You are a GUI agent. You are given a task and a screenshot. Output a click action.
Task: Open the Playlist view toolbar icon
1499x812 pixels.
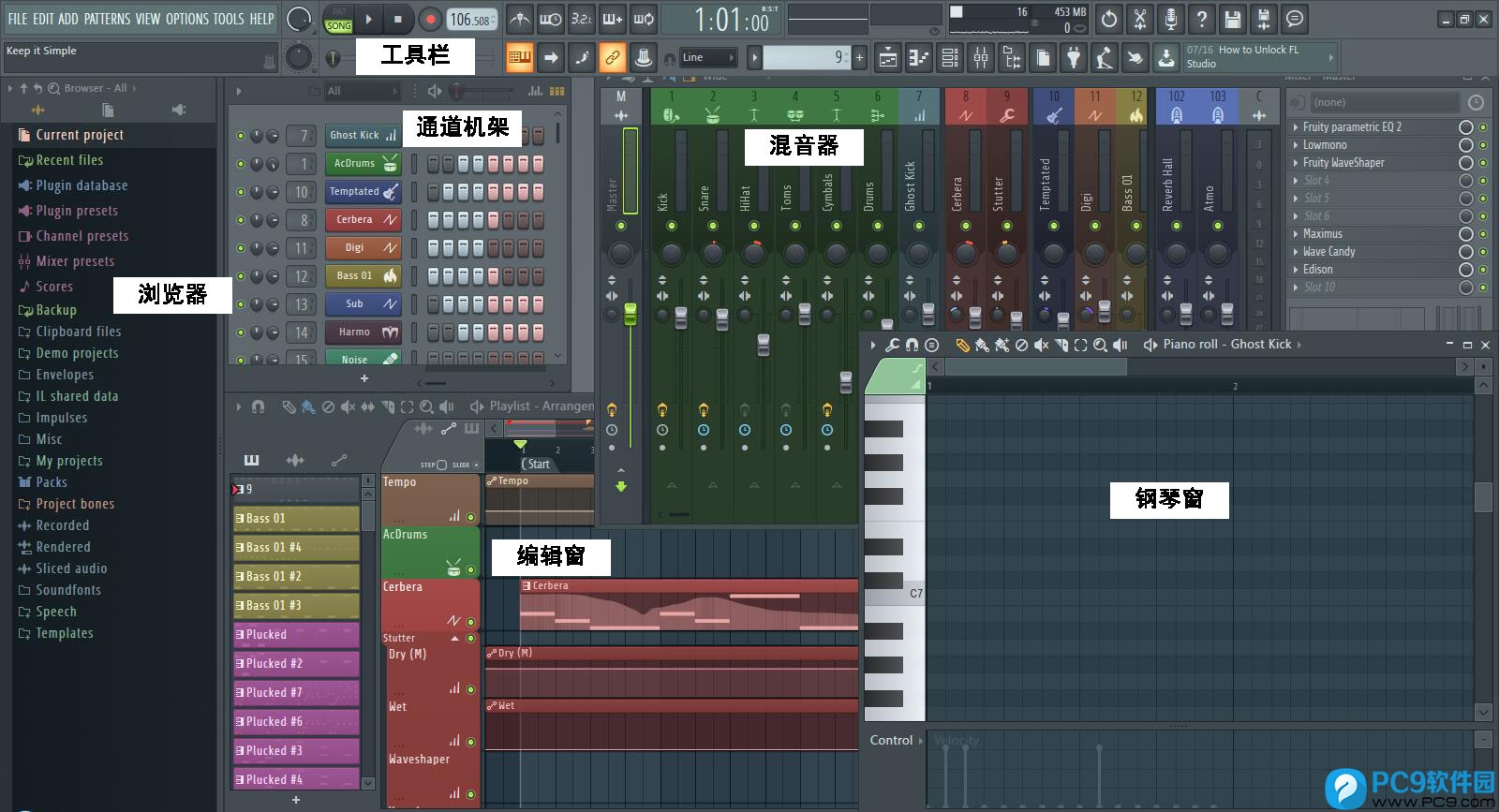point(887,58)
